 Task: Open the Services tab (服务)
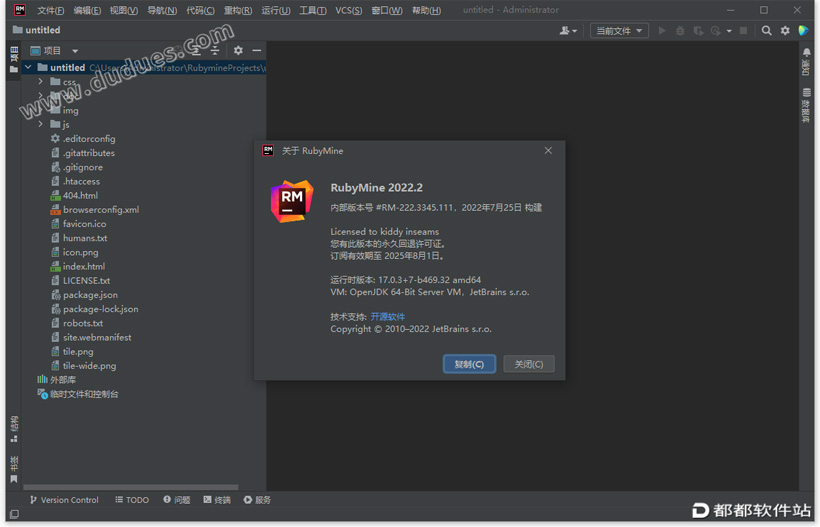coord(257,500)
